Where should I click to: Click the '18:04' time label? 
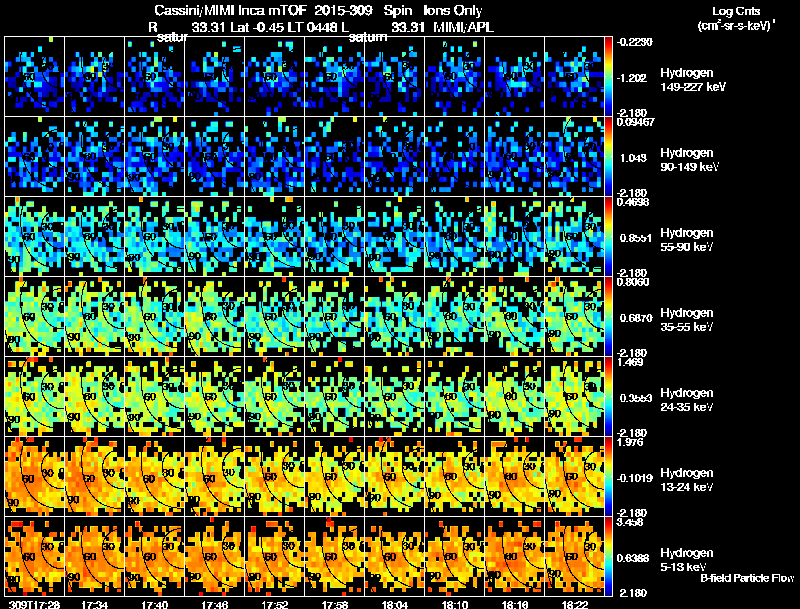pyautogui.click(x=395, y=604)
